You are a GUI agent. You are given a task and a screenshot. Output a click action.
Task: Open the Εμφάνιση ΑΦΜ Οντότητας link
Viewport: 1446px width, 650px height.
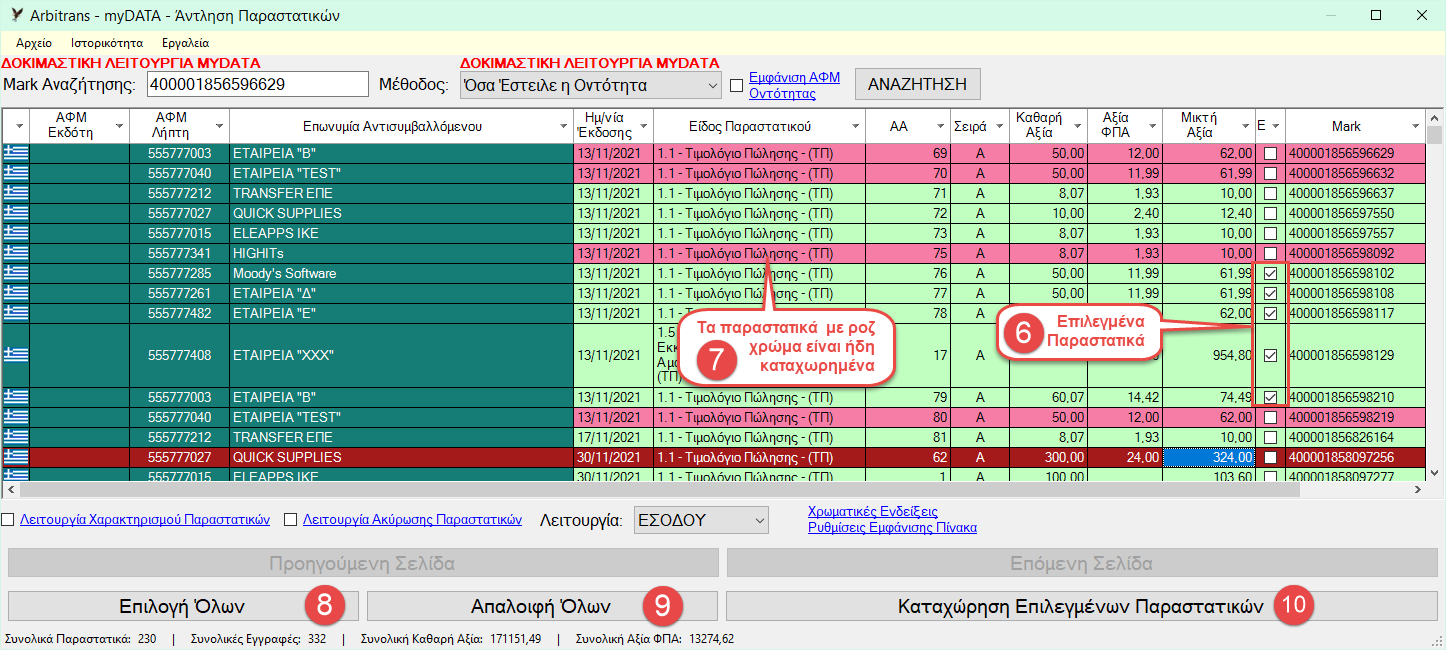click(x=794, y=85)
